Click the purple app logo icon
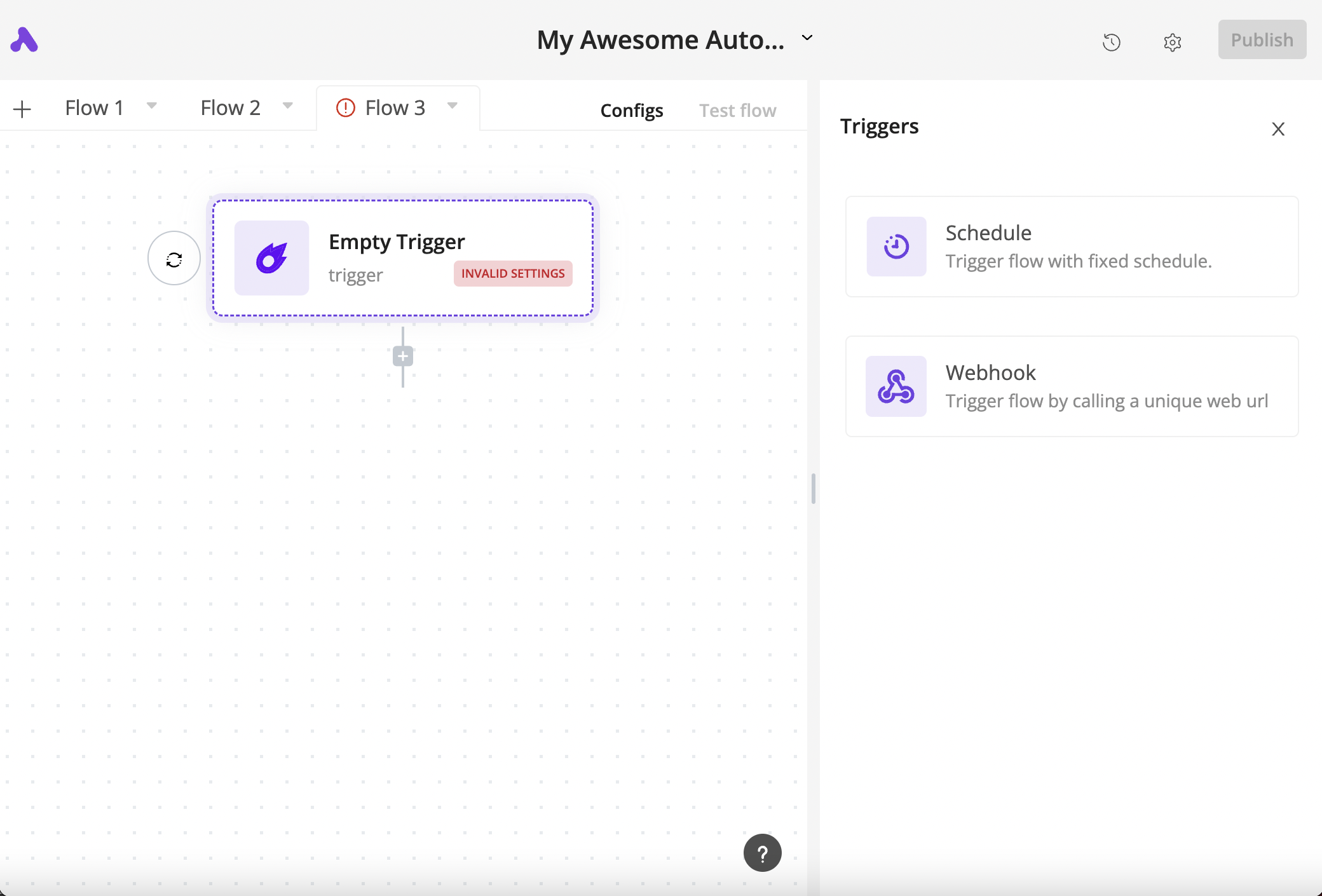1322x896 pixels. [24, 40]
